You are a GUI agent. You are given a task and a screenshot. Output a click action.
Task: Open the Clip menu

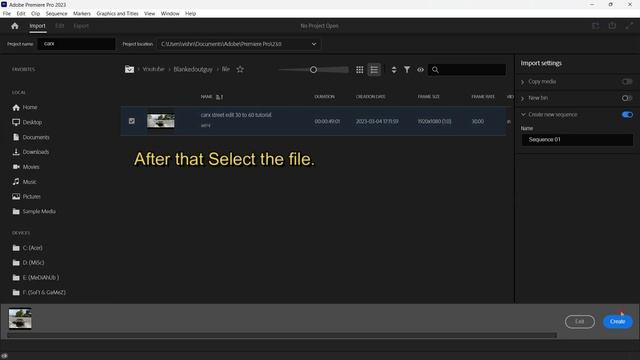36,13
